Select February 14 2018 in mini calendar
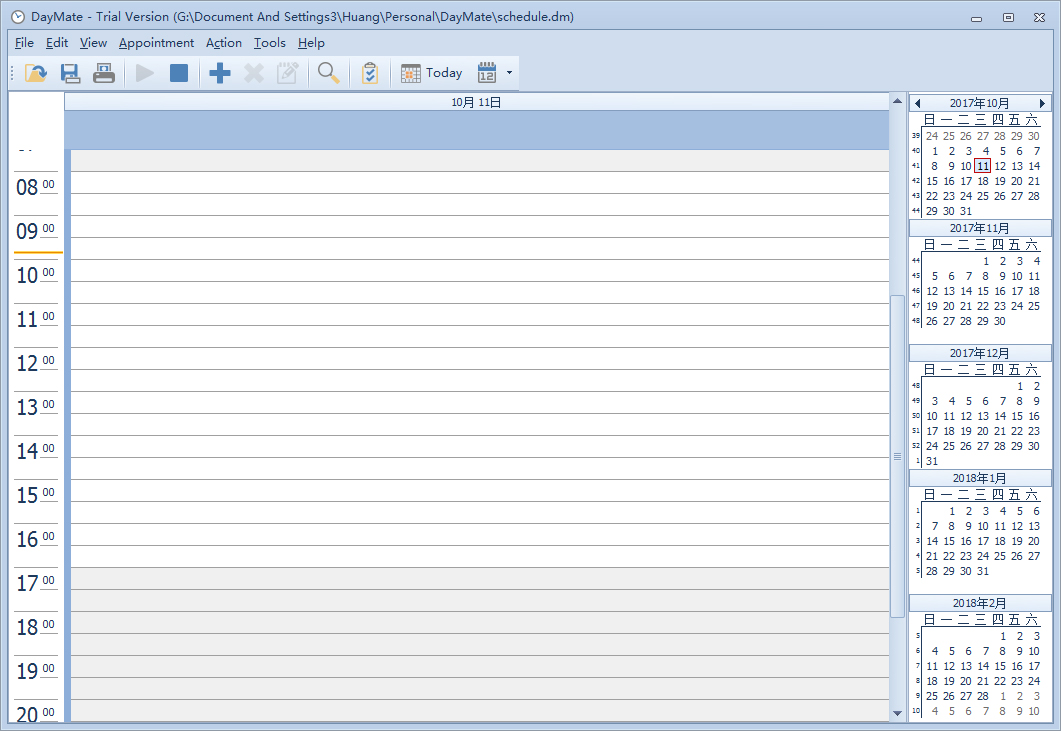1061x731 pixels. click(983, 666)
